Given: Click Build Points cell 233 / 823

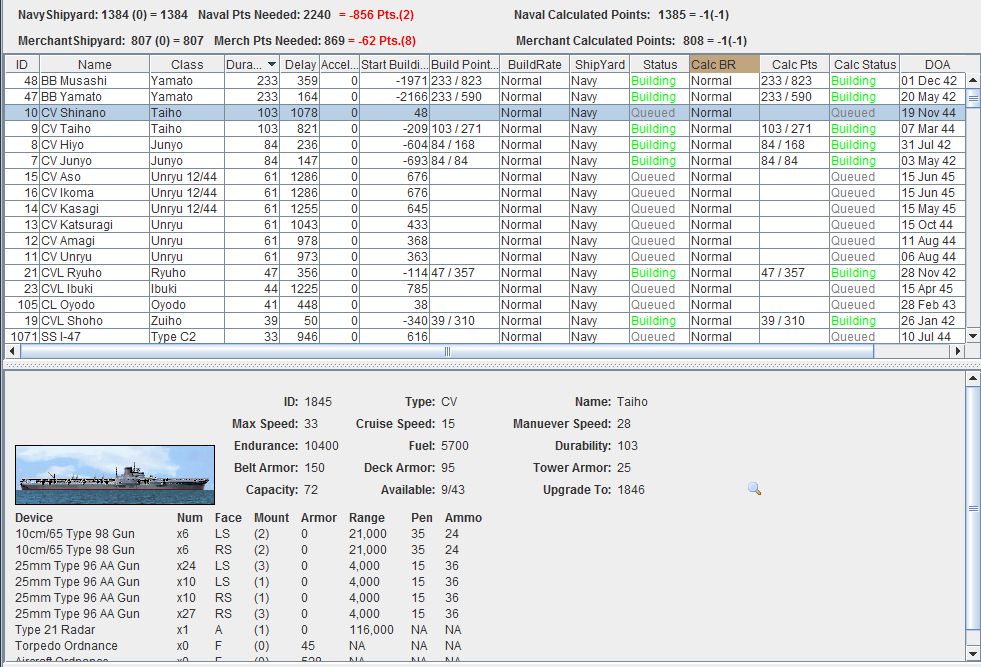Looking at the screenshot, I should [464, 81].
